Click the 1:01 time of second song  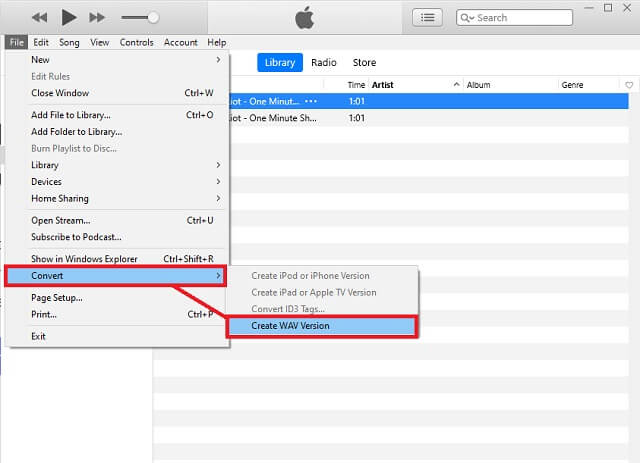click(356, 118)
